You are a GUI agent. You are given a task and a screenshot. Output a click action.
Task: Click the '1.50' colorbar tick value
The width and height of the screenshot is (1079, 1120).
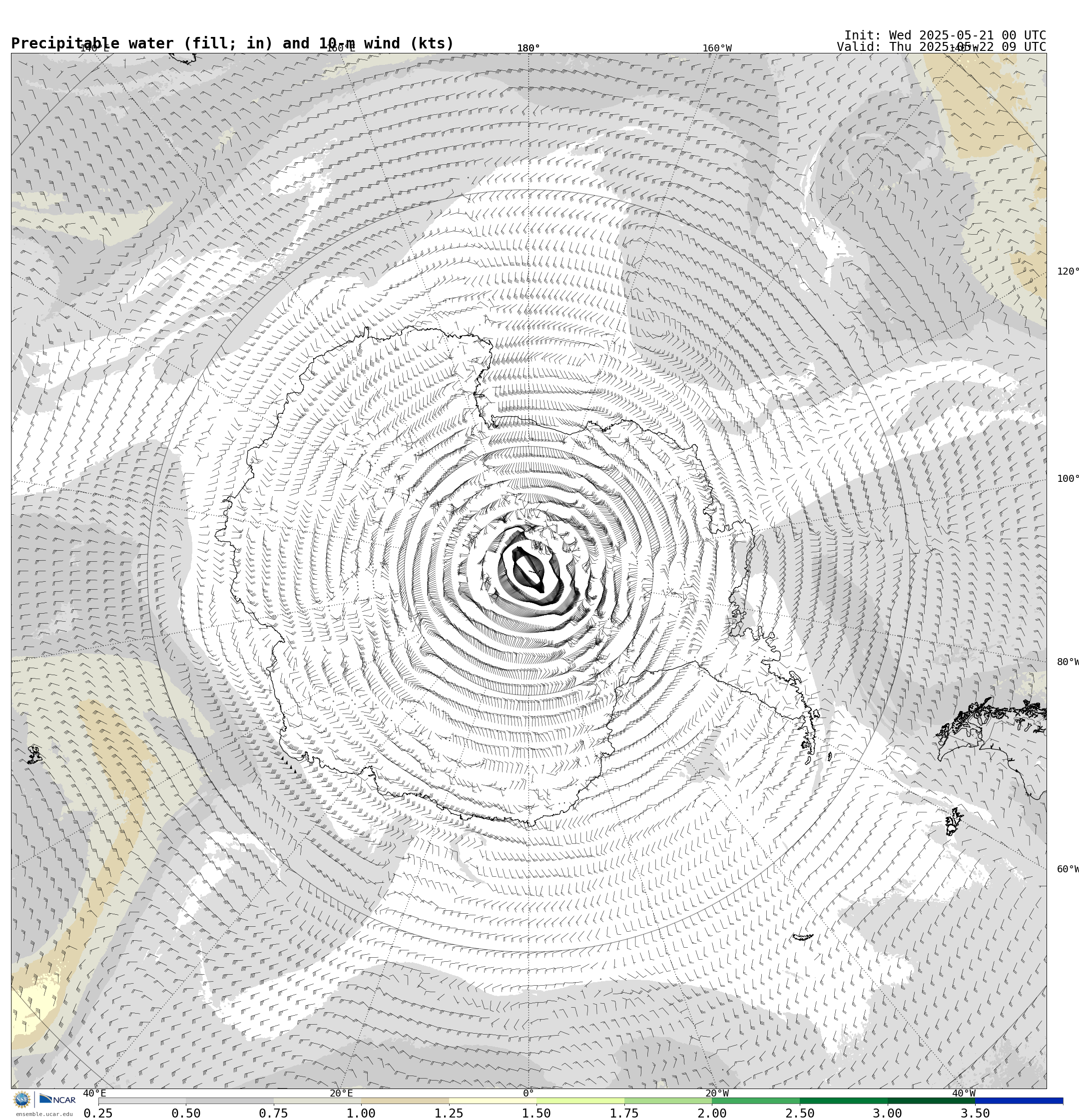[537, 1113]
